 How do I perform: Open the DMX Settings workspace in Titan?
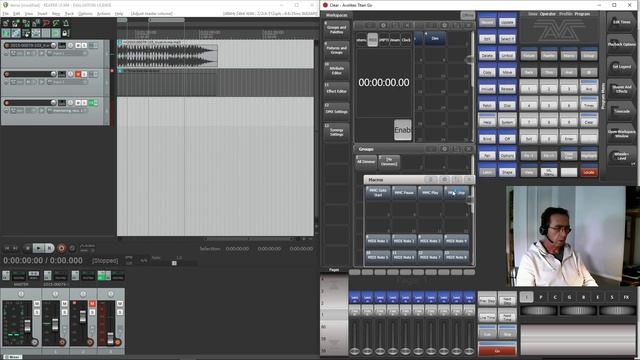pyautogui.click(x=336, y=111)
